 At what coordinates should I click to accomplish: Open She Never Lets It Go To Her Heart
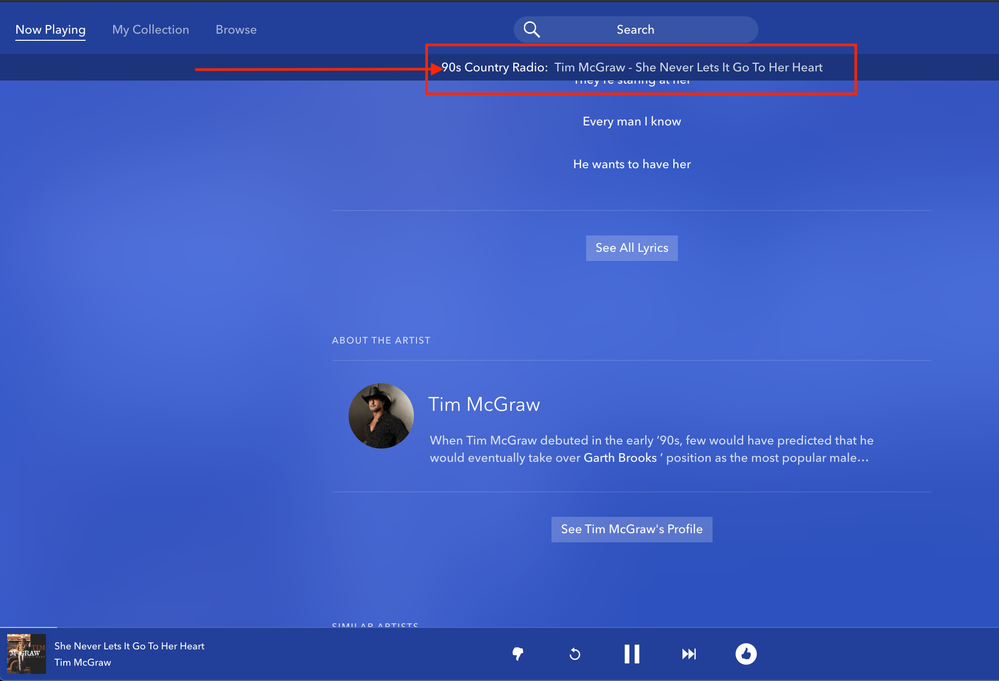click(128, 646)
